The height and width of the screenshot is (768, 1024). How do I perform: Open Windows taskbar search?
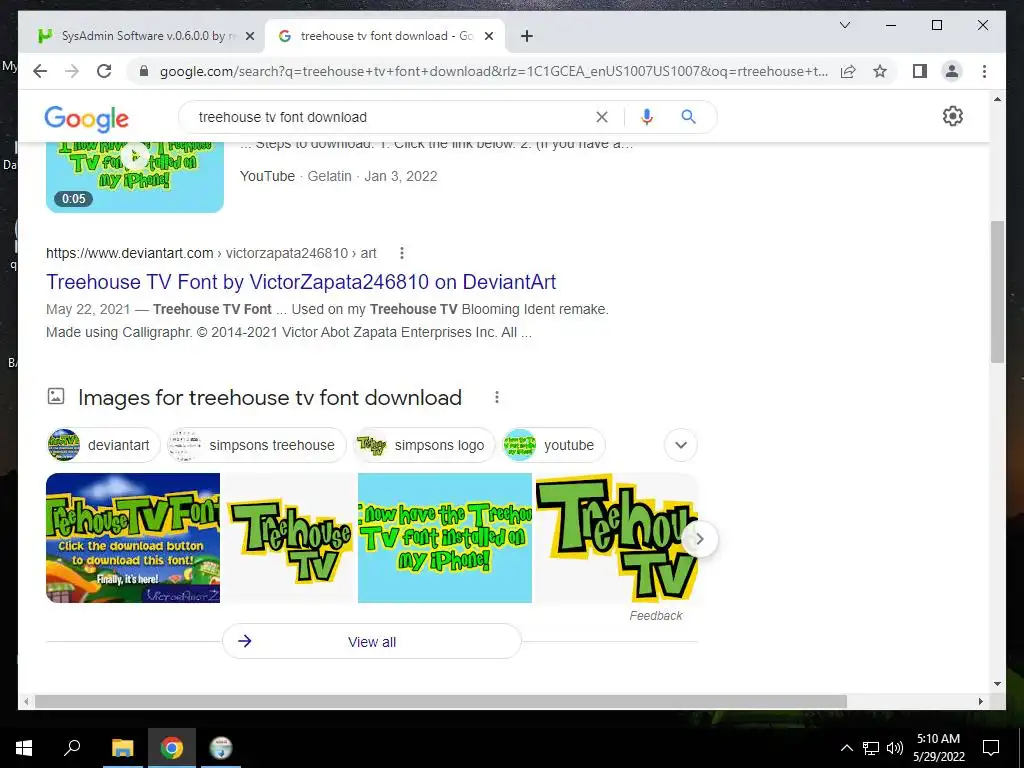click(72, 748)
